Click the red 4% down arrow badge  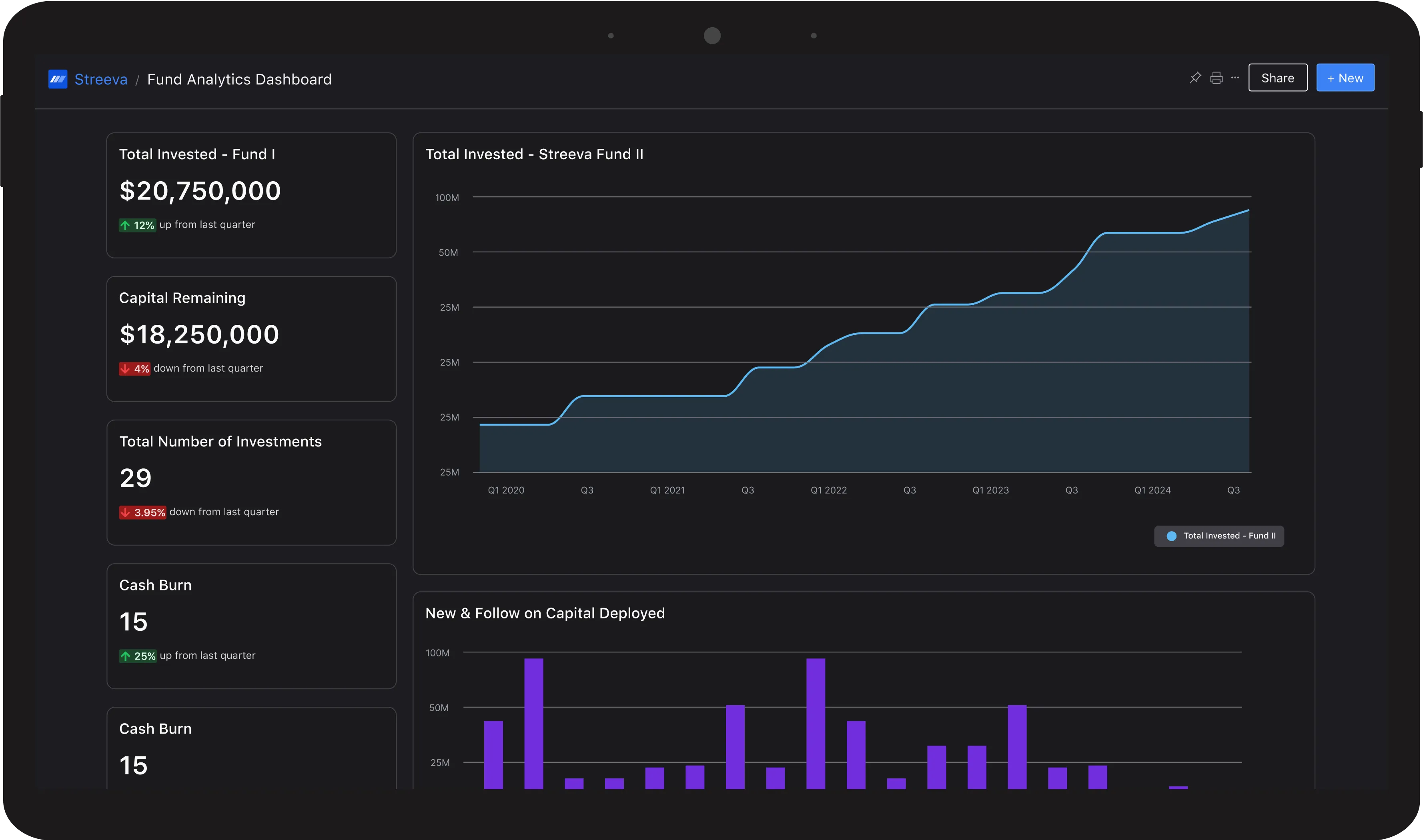134,369
